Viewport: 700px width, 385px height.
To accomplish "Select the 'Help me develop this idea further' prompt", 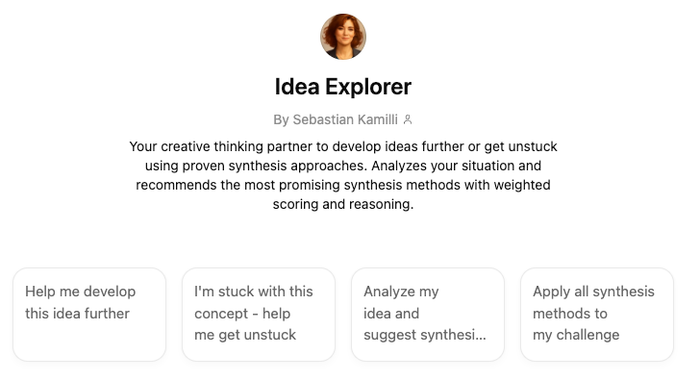I will [x=89, y=314].
